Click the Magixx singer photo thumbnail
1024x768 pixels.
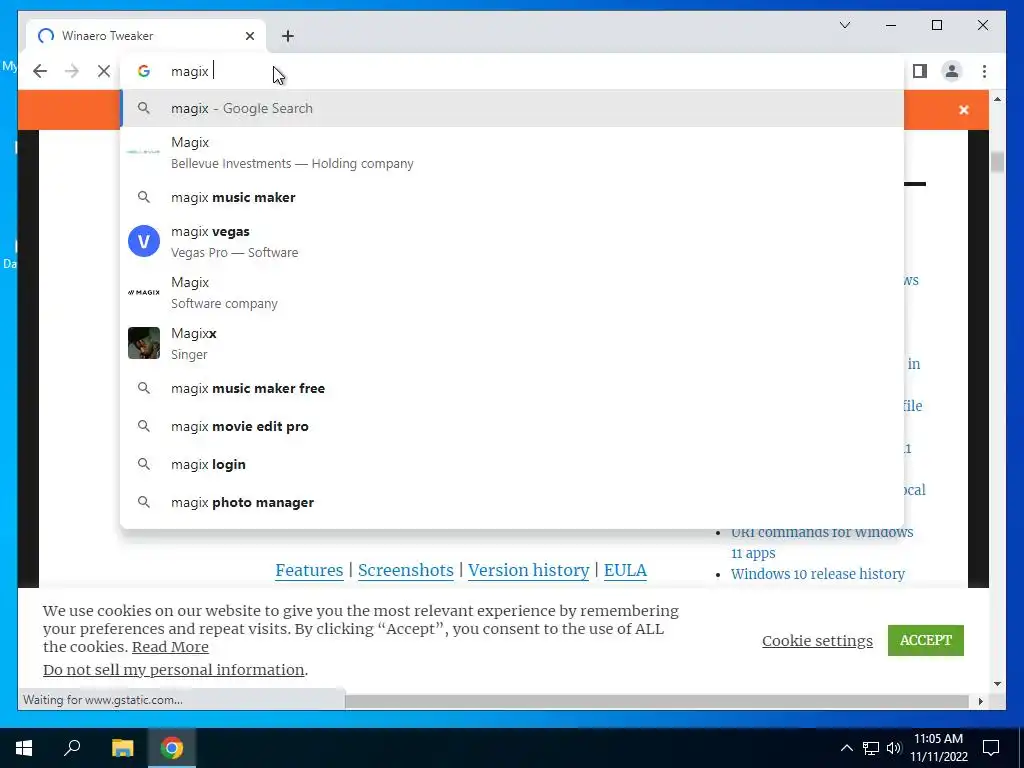pos(144,343)
